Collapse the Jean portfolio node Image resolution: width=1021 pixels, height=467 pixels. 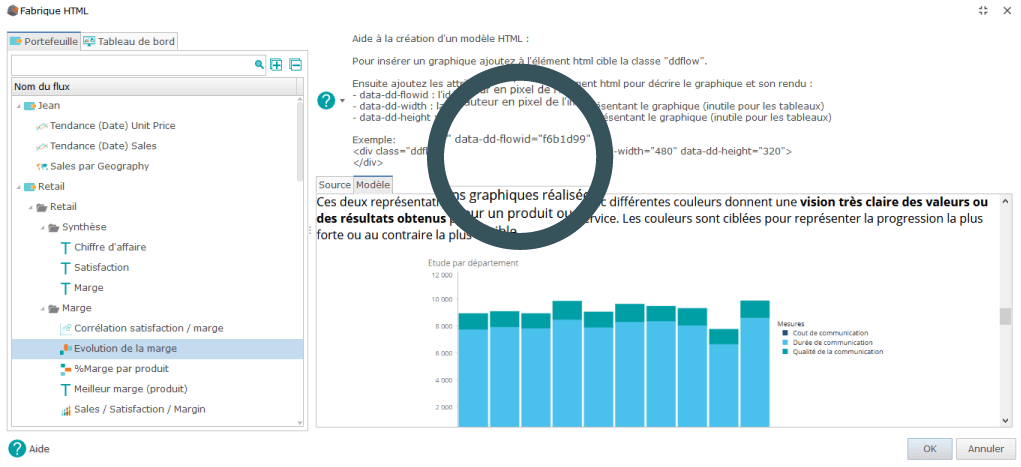click(18, 106)
